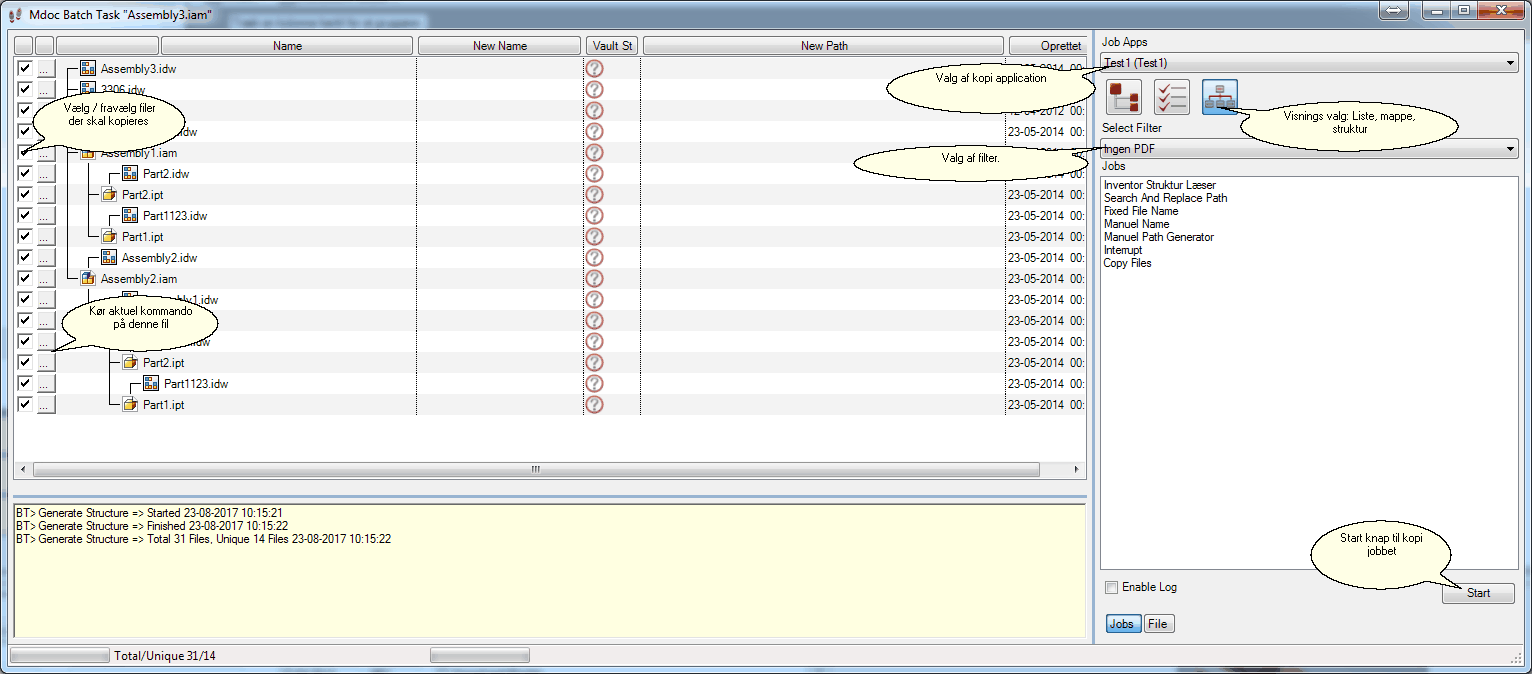
Task: Activate the structure hierarchy view icon
Action: point(1220,98)
